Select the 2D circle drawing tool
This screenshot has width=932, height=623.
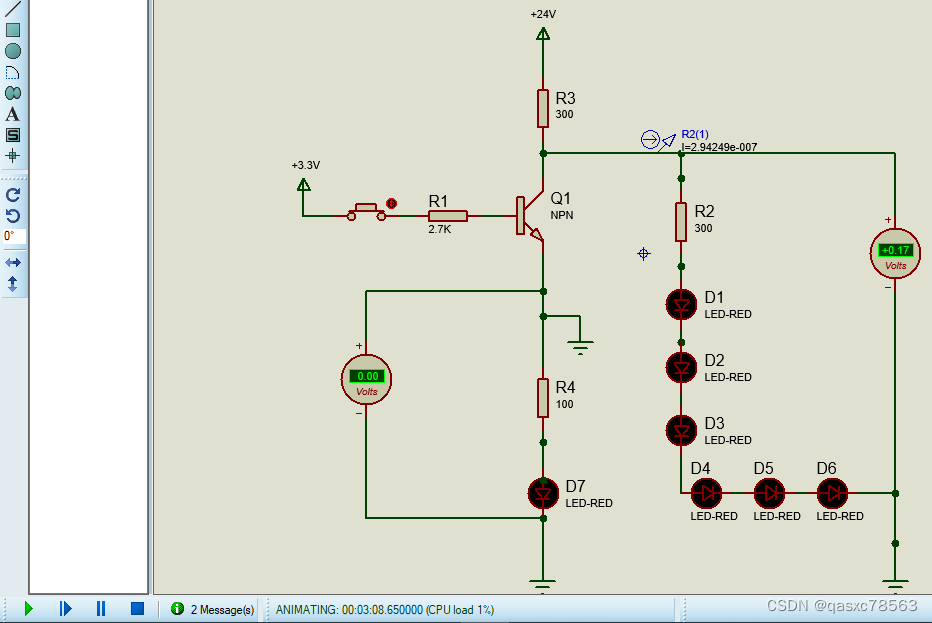[x=12, y=51]
